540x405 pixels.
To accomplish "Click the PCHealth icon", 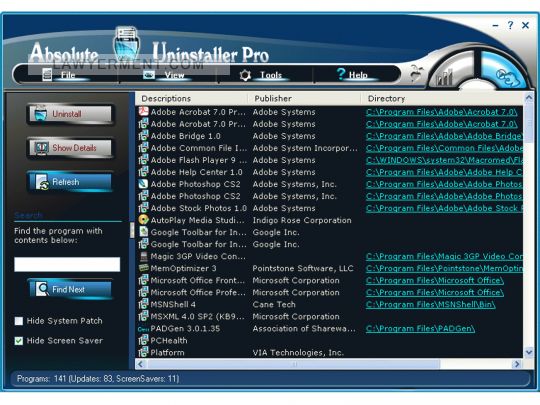I will tap(143, 341).
